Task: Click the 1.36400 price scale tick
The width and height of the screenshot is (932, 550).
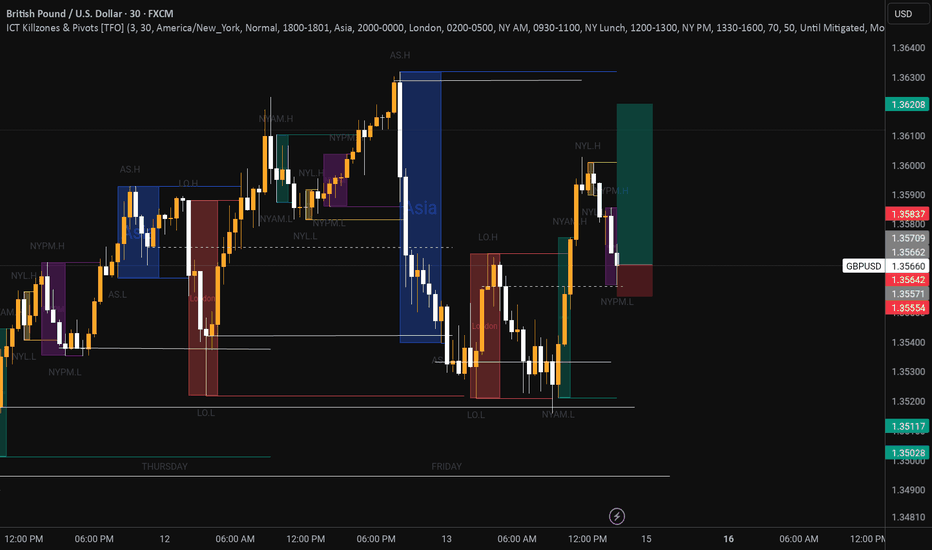Action: [x=908, y=48]
